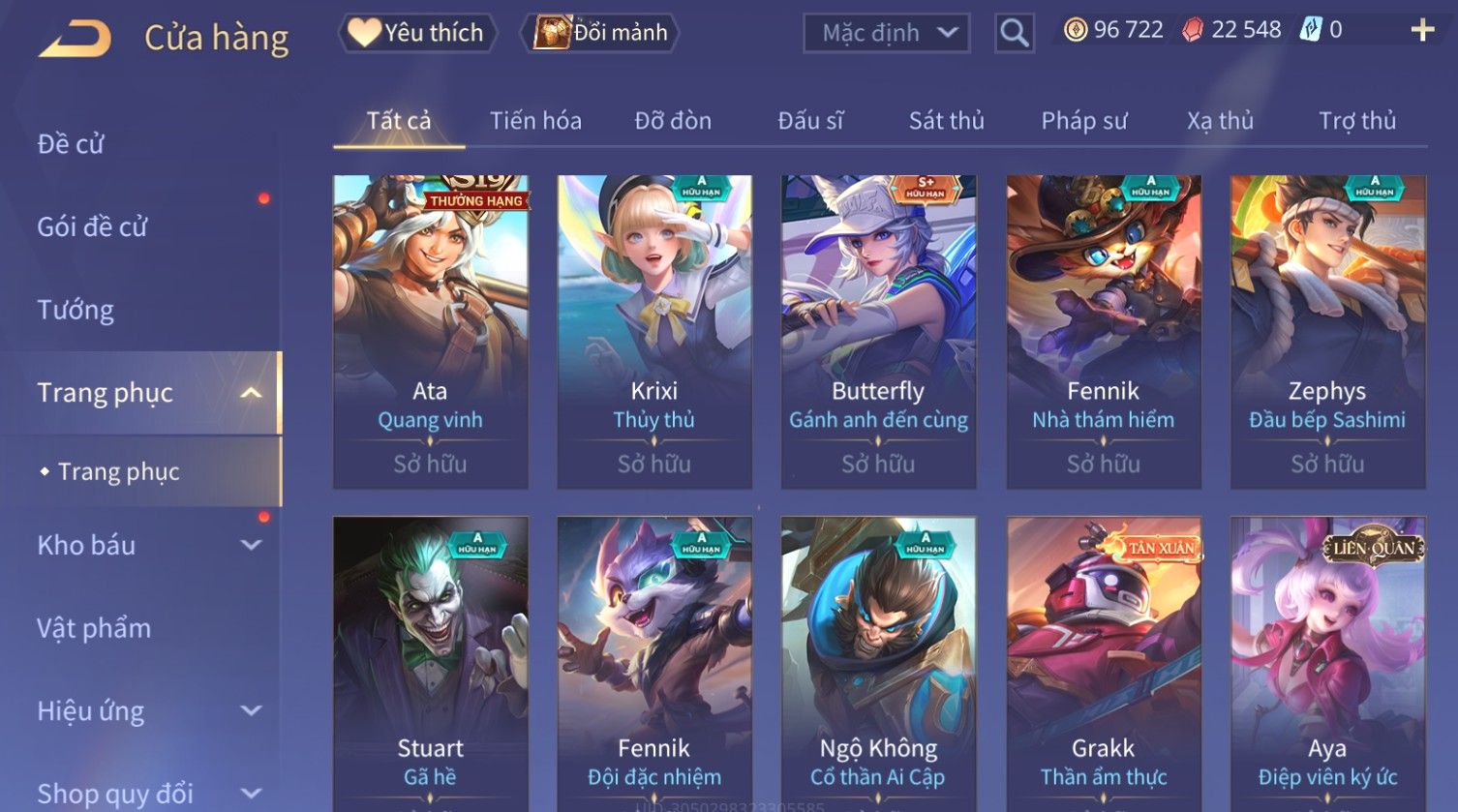Add currency with the plus icon
This screenshot has height=812, width=1458.
click(x=1422, y=30)
